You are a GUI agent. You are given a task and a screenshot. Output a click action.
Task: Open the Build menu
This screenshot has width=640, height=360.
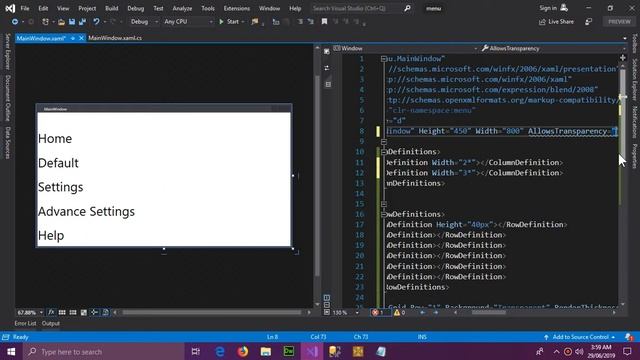[x=111, y=8]
